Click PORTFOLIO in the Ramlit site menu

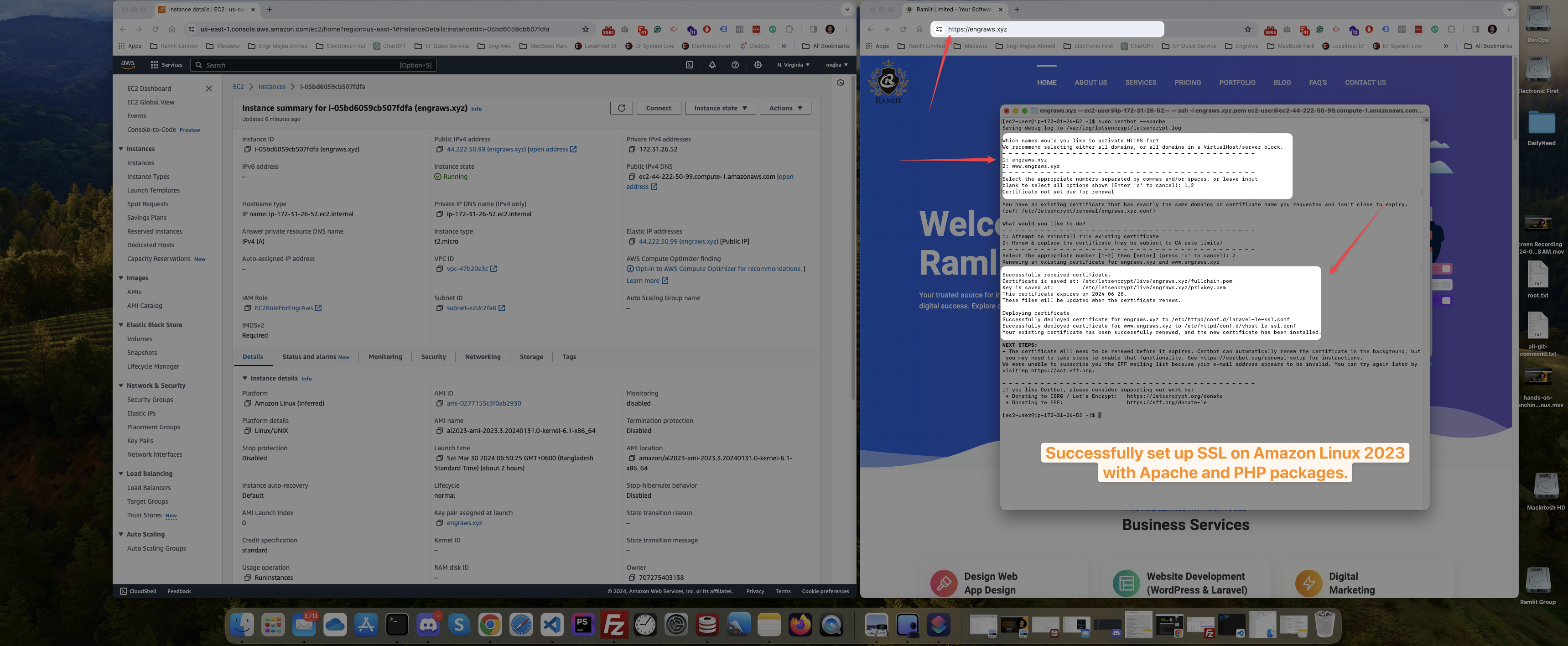click(x=1237, y=83)
